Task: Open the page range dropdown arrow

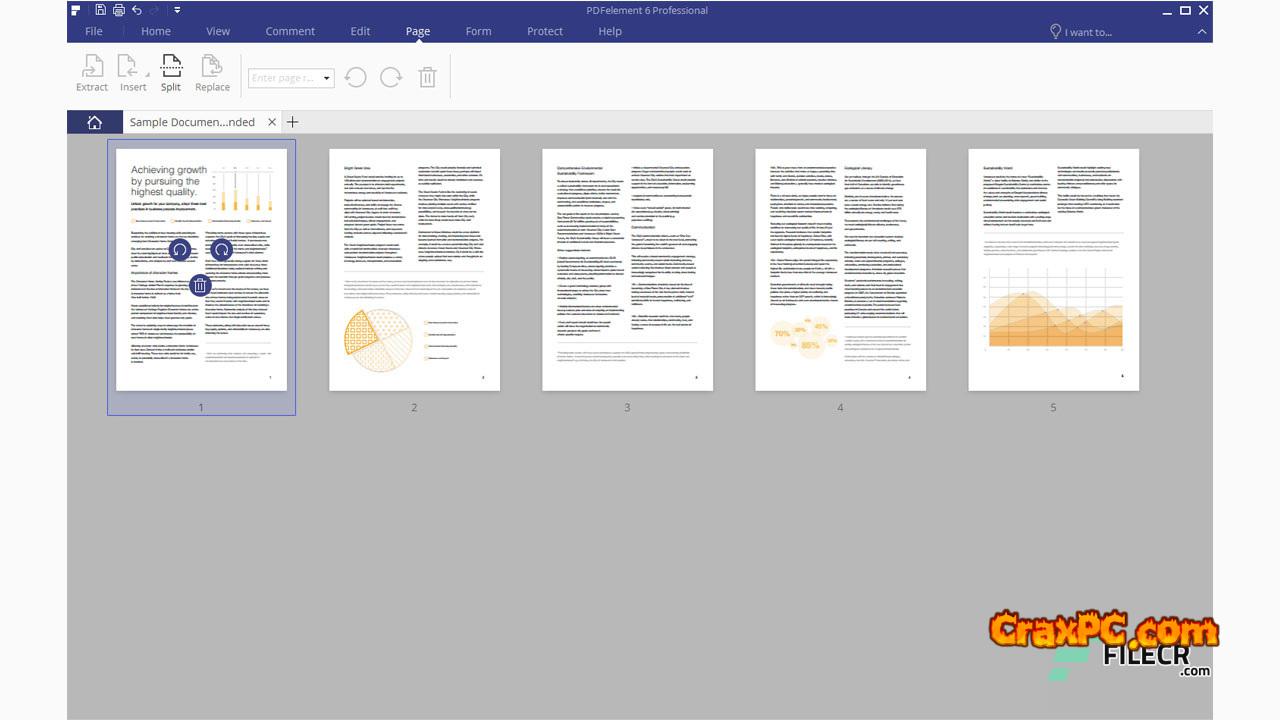Action: click(x=326, y=78)
